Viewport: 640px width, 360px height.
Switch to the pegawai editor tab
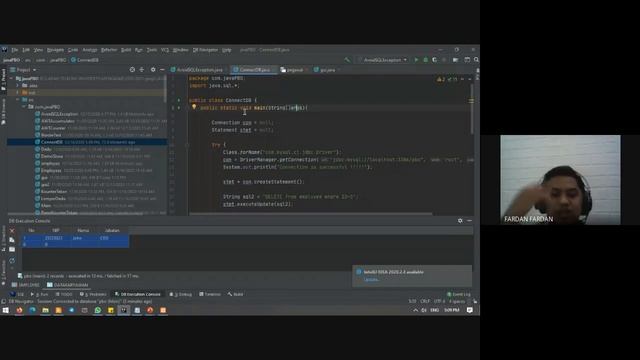point(294,70)
